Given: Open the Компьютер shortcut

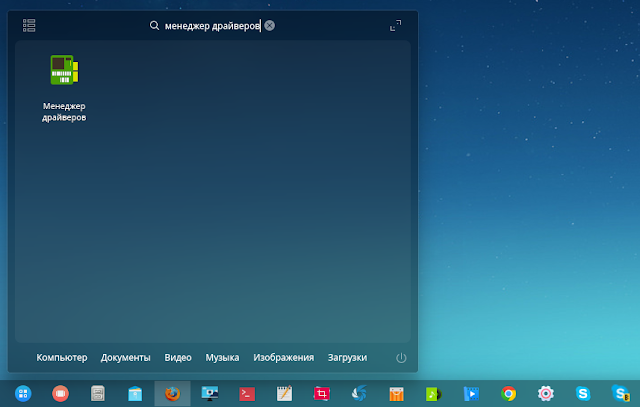Looking at the screenshot, I should point(62,358).
